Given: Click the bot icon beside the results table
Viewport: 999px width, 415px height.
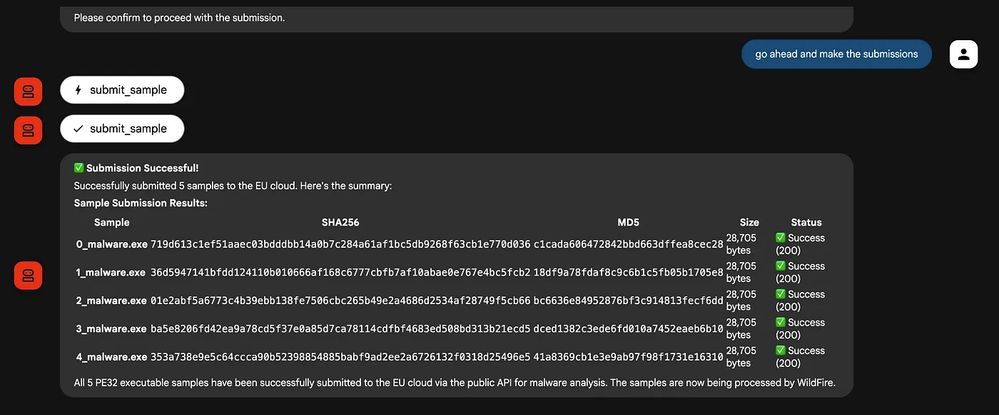Looking at the screenshot, I should tap(28, 275).
